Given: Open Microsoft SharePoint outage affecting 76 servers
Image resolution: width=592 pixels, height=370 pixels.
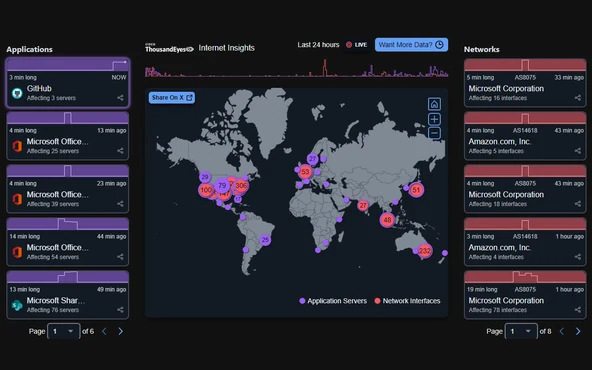Looking at the screenshot, I should pyautogui.click(x=68, y=295).
